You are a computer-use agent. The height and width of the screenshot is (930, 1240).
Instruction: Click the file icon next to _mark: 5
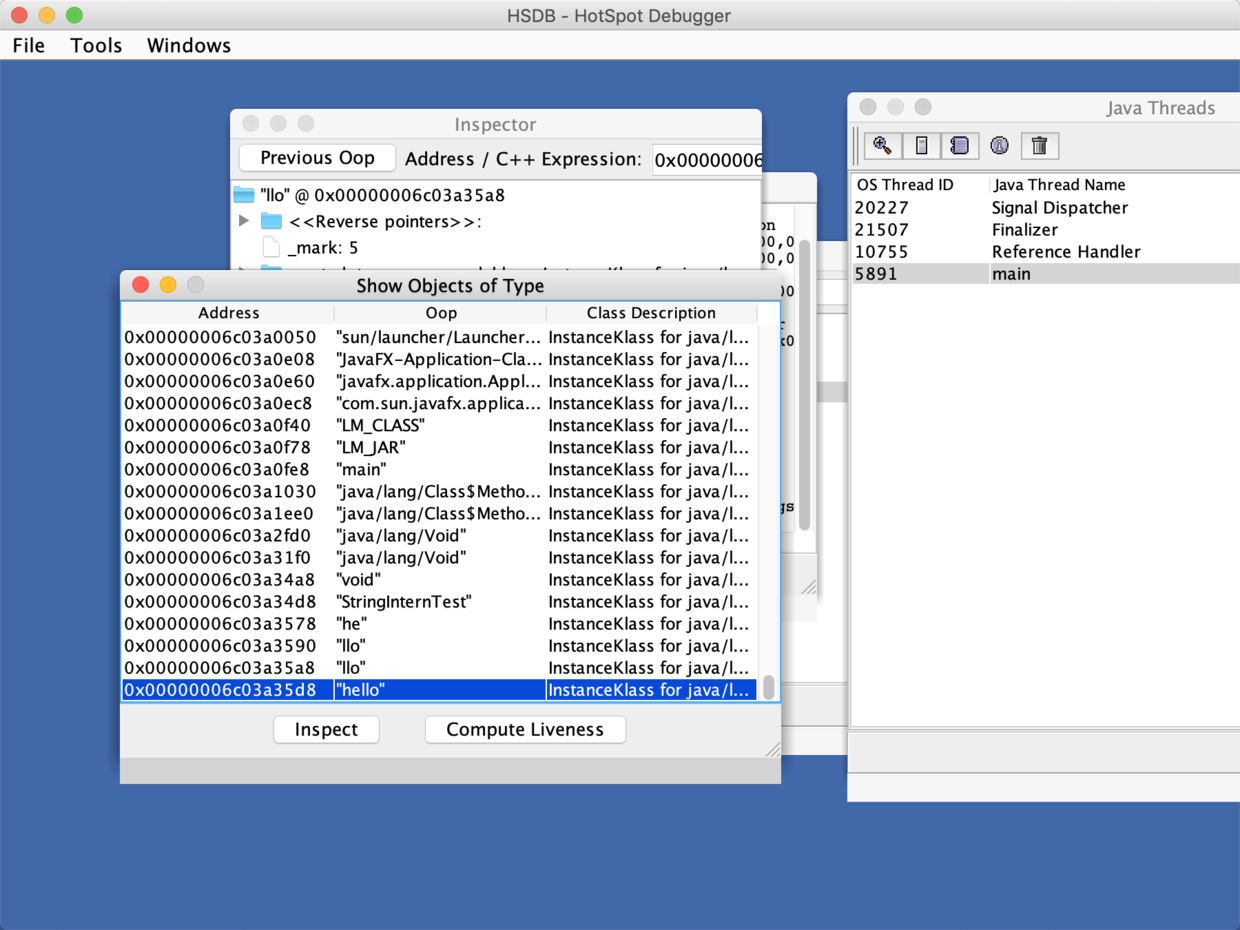tap(271, 247)
